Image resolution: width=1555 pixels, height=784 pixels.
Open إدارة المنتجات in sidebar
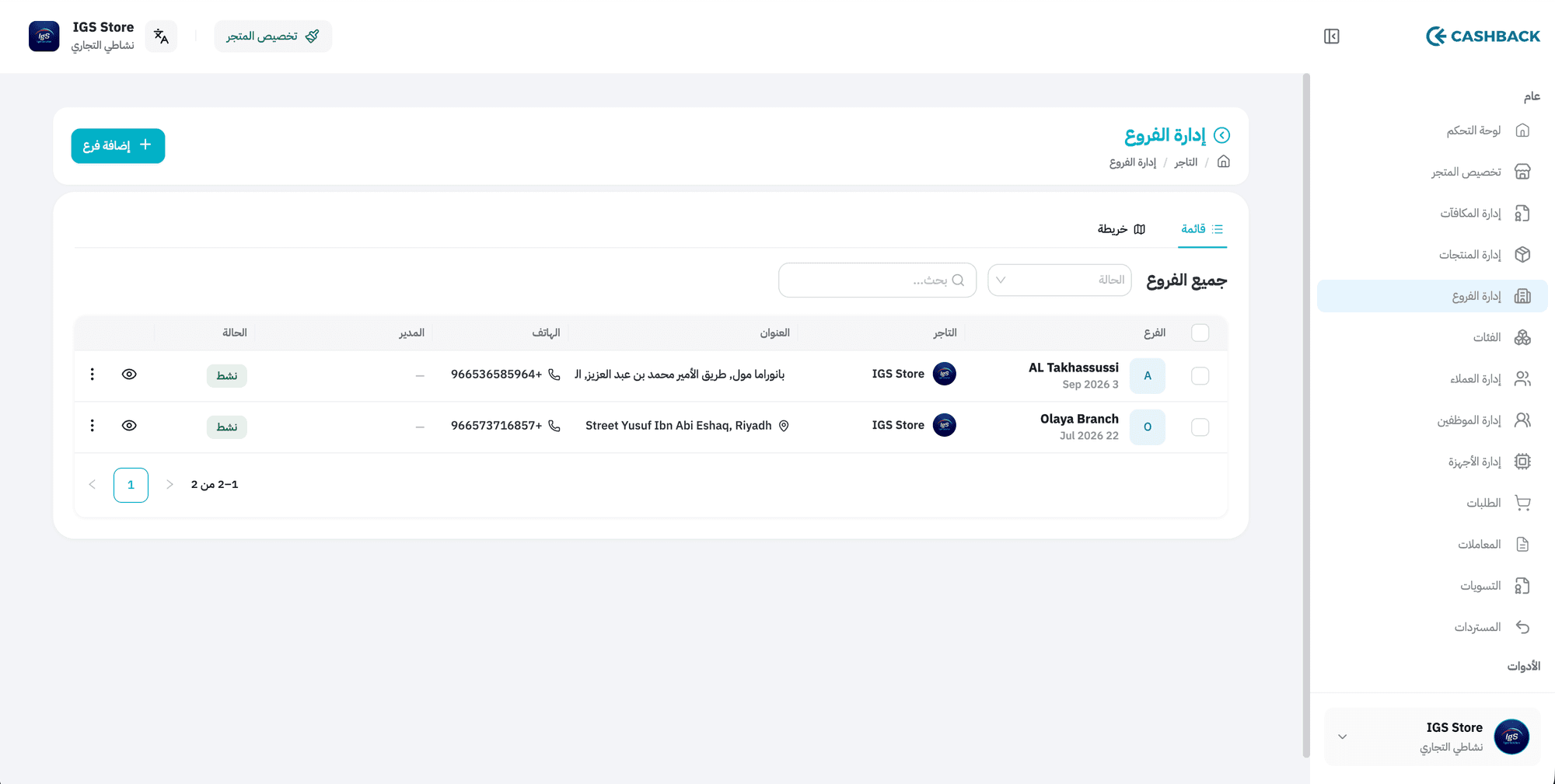point(1432,255)
